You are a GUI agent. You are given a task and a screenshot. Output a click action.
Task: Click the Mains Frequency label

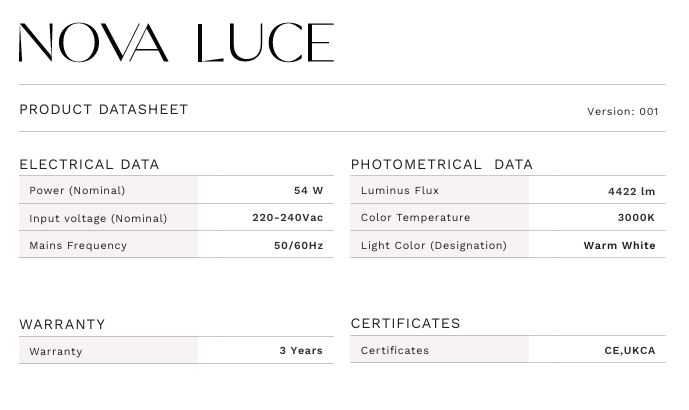pos(78,245)
